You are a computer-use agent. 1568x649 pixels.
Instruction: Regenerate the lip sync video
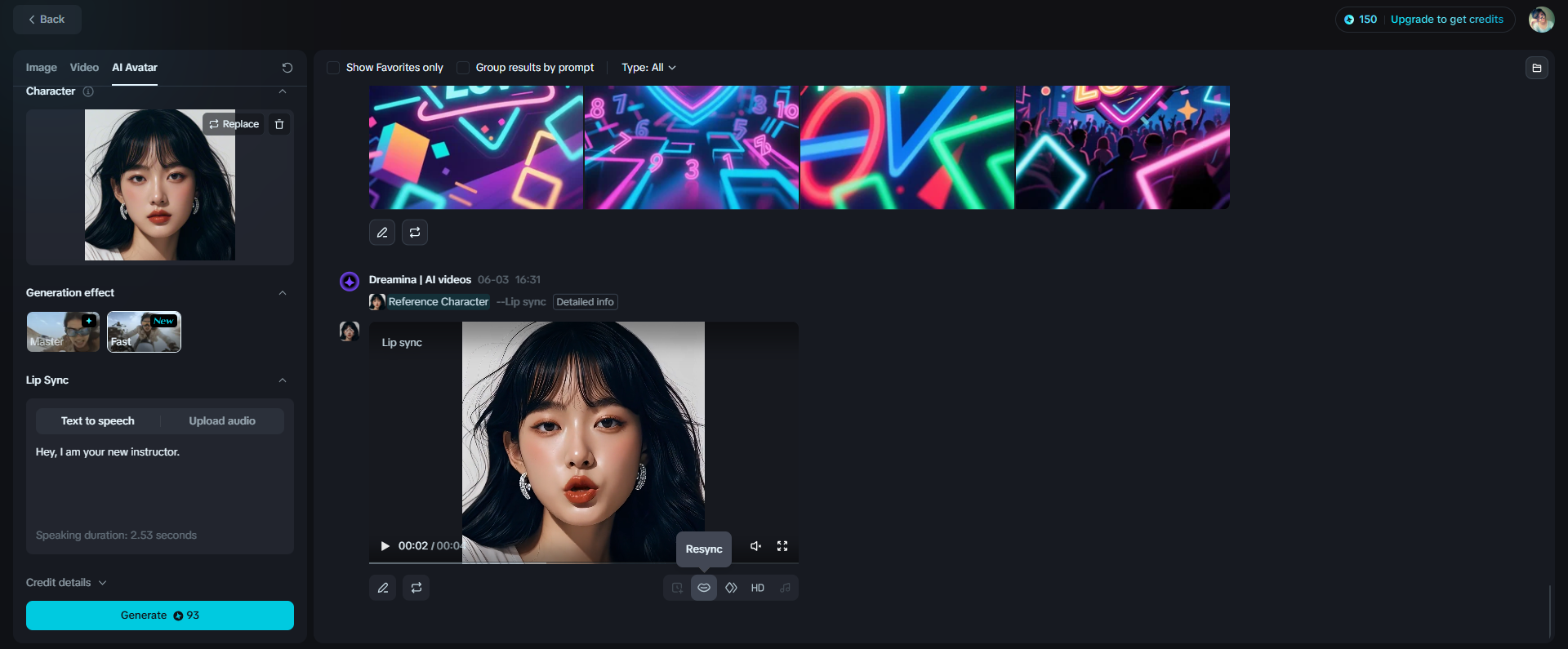coord(416,588)
